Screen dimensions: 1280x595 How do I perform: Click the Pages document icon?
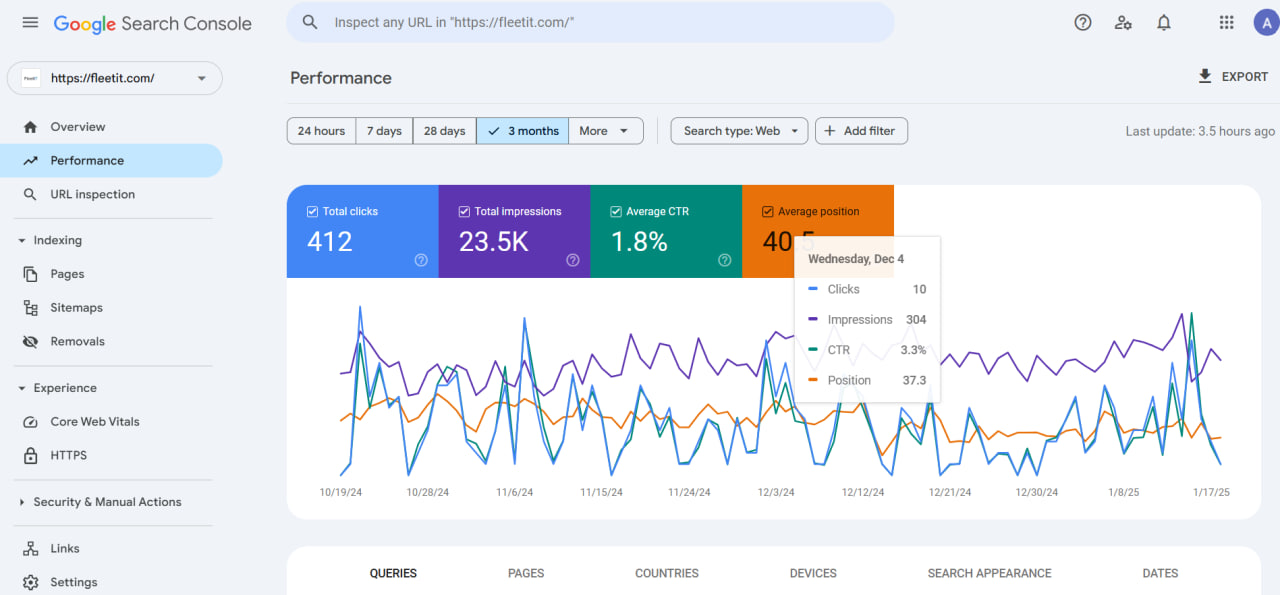coord(30,274)
